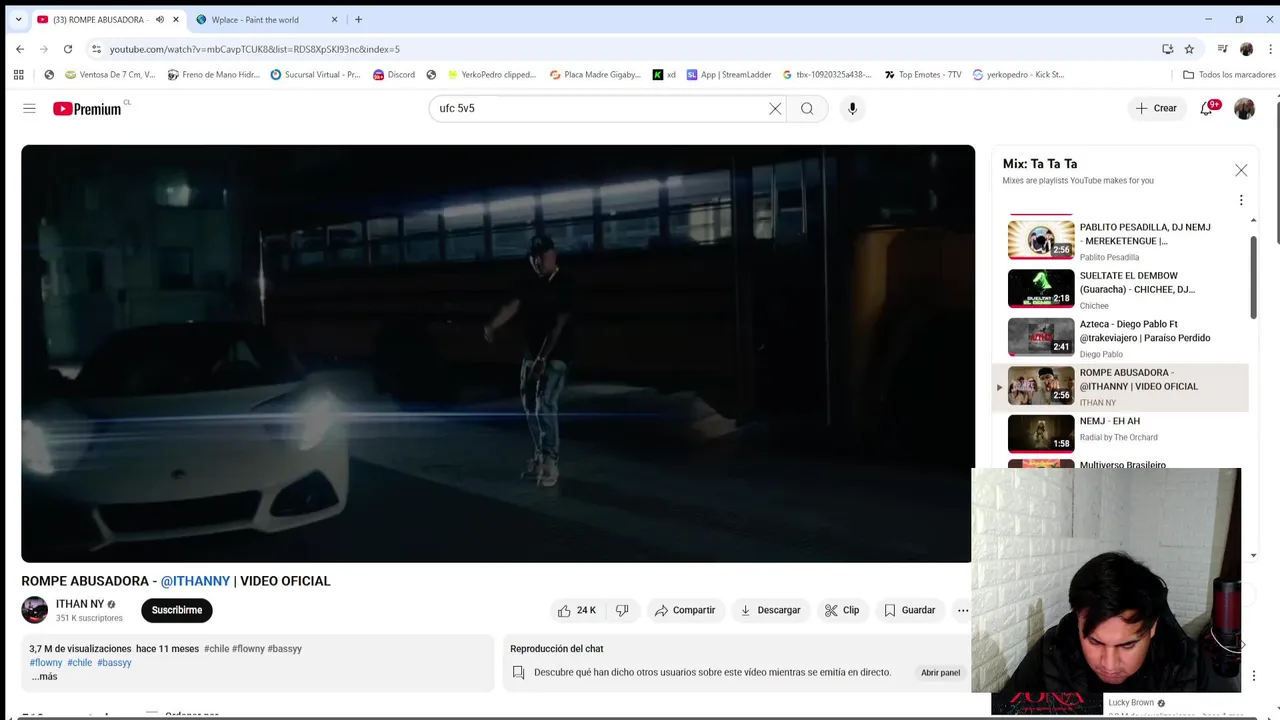Click the main video player
The width and height of the screenshot is (1280, 720).
498,353
